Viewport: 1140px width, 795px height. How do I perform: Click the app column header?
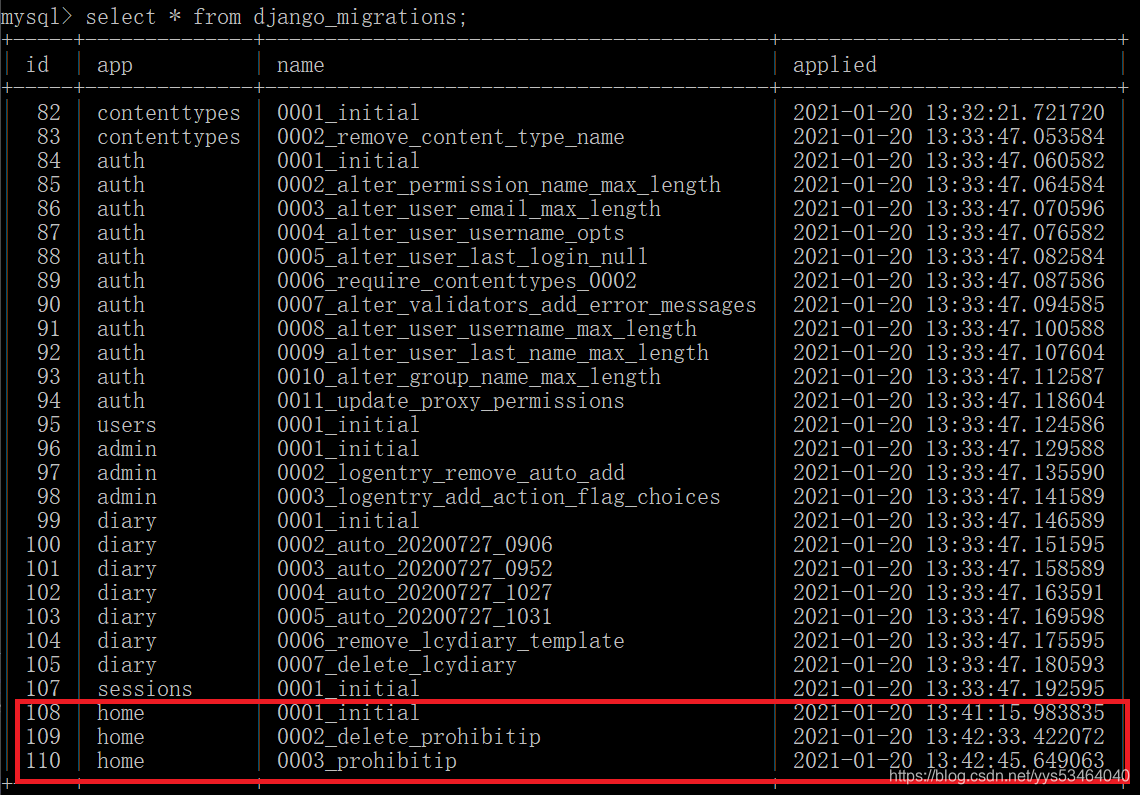click(113, 64)
